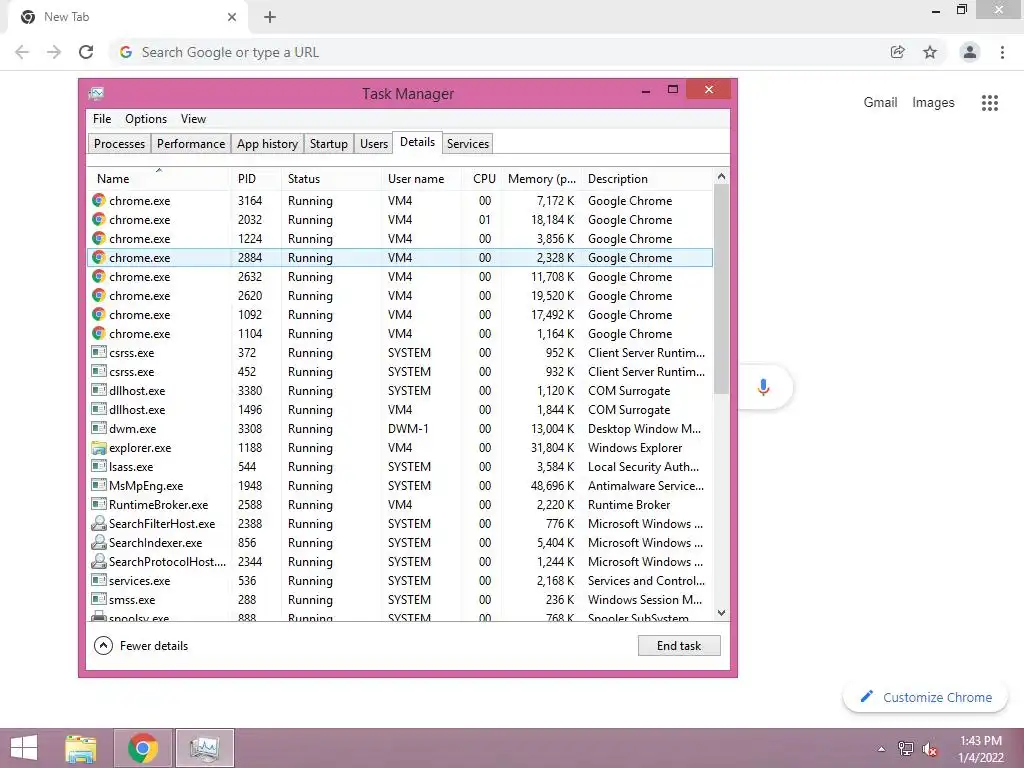This screenshot has width=1024, height=768.
Task: Collapse Task Manager with Fewer details
Action: point(141,646)
